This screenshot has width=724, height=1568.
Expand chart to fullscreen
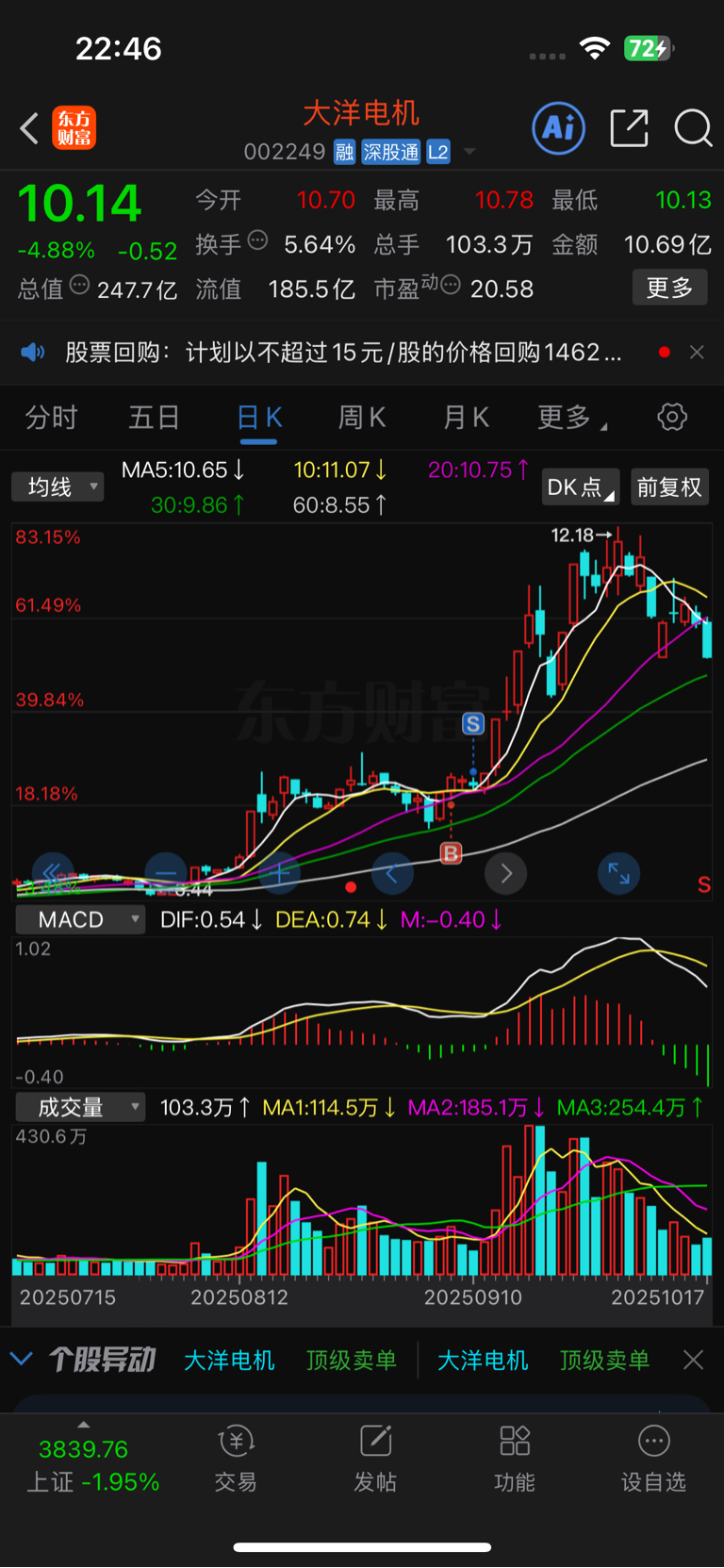coord(619,873)
